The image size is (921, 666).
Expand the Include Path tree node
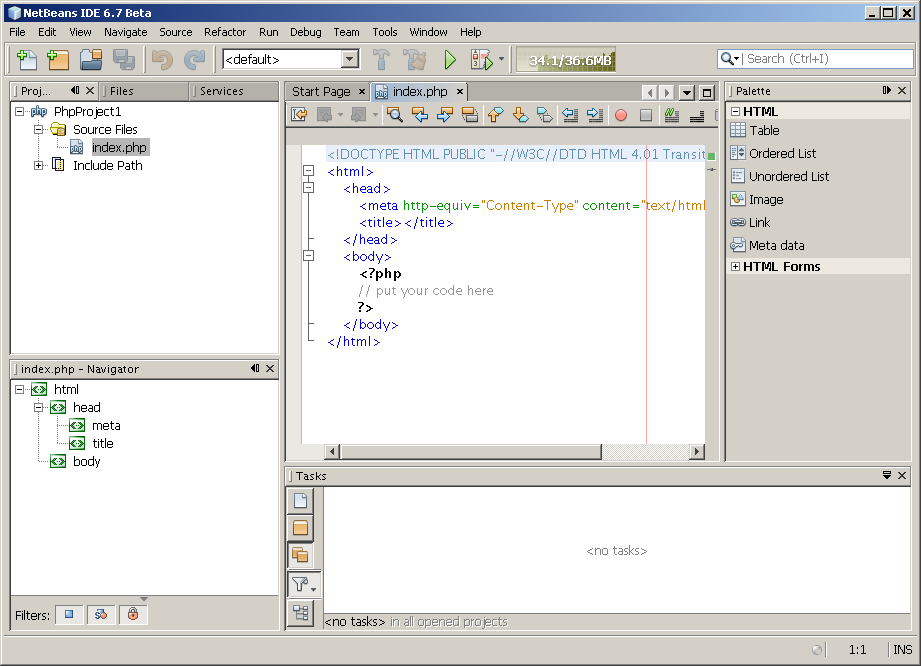click(x=39, y=166)
